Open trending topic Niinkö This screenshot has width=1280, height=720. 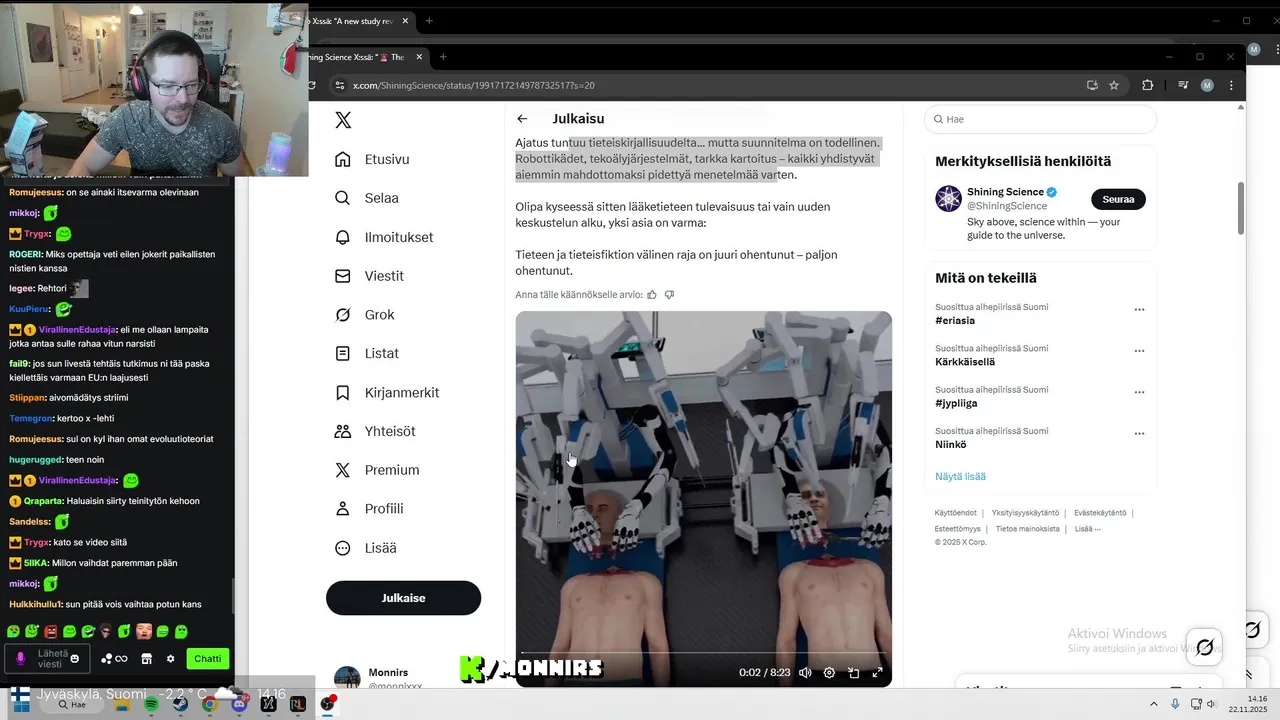click(x=951, y=445)
